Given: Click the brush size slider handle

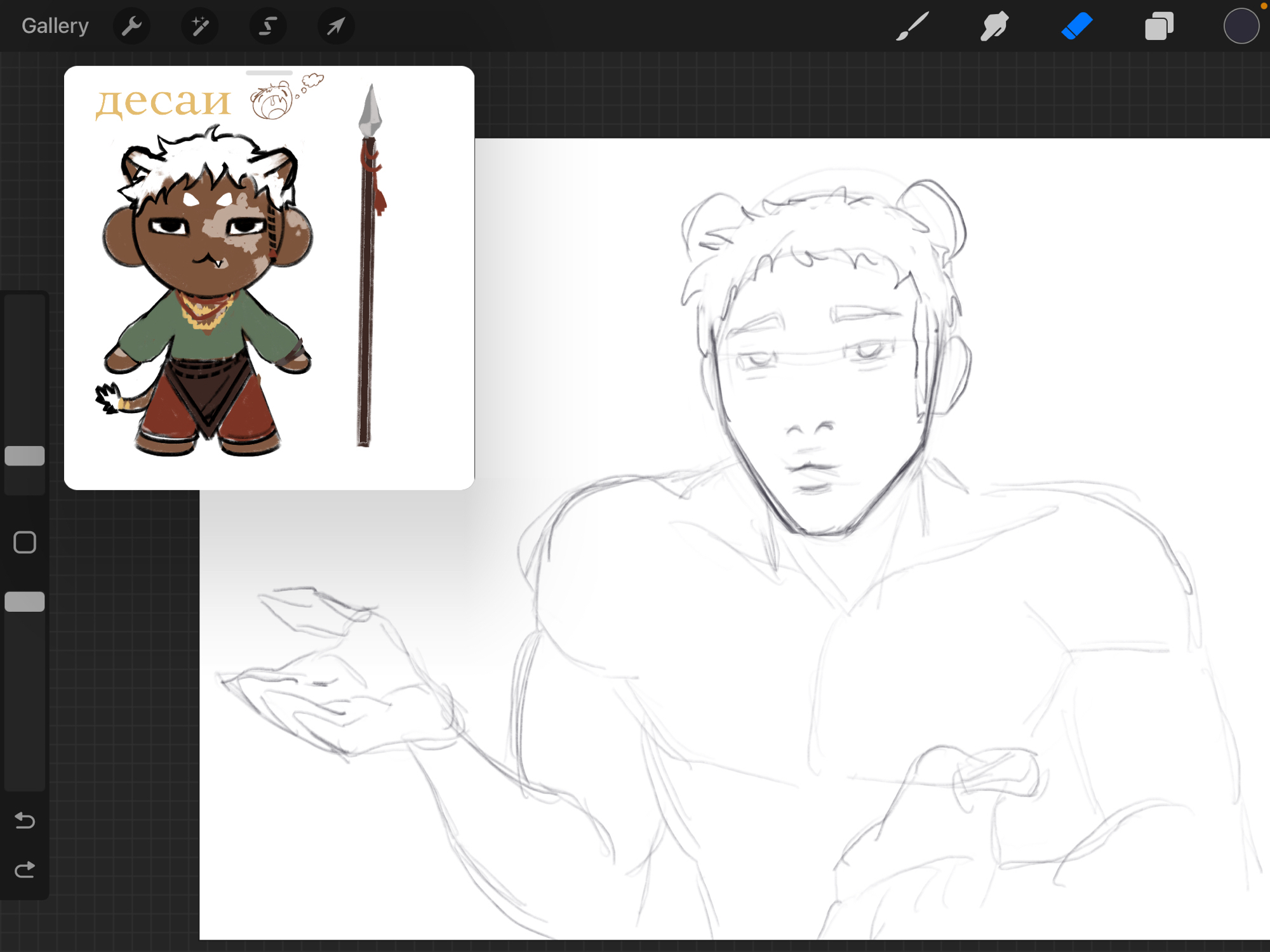Looking at the screenshot, I should point(25,456).
